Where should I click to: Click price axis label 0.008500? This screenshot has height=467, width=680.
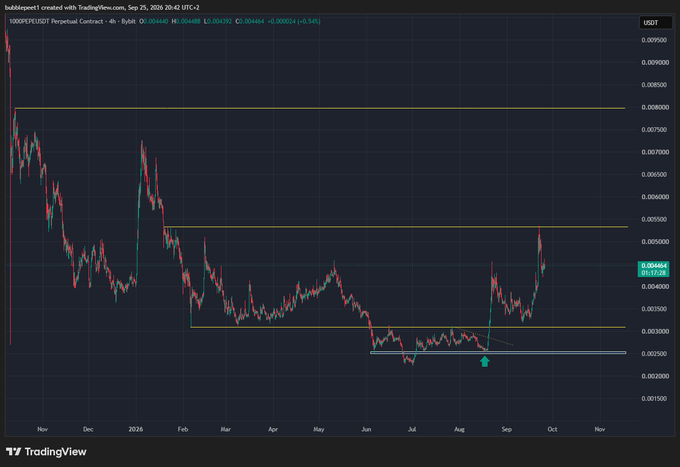point(654,85)
